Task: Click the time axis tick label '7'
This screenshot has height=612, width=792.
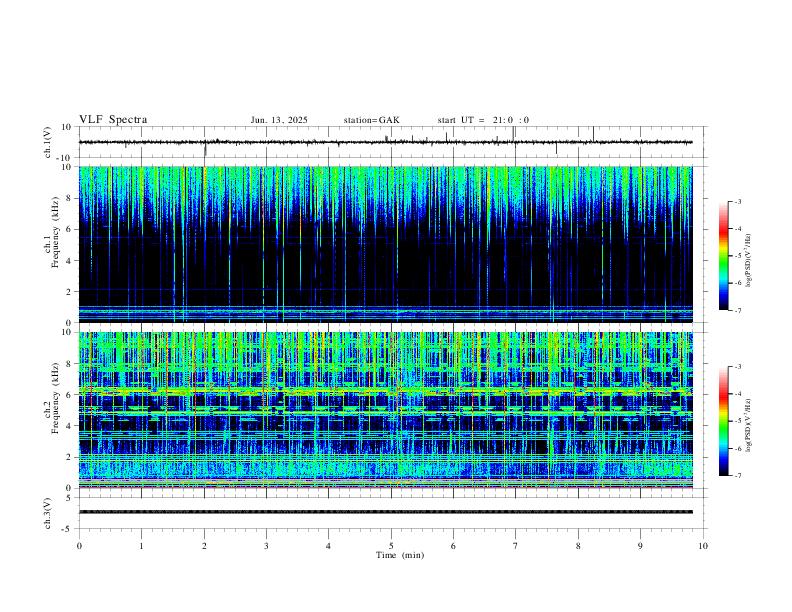Action: (x=516, y=546)
